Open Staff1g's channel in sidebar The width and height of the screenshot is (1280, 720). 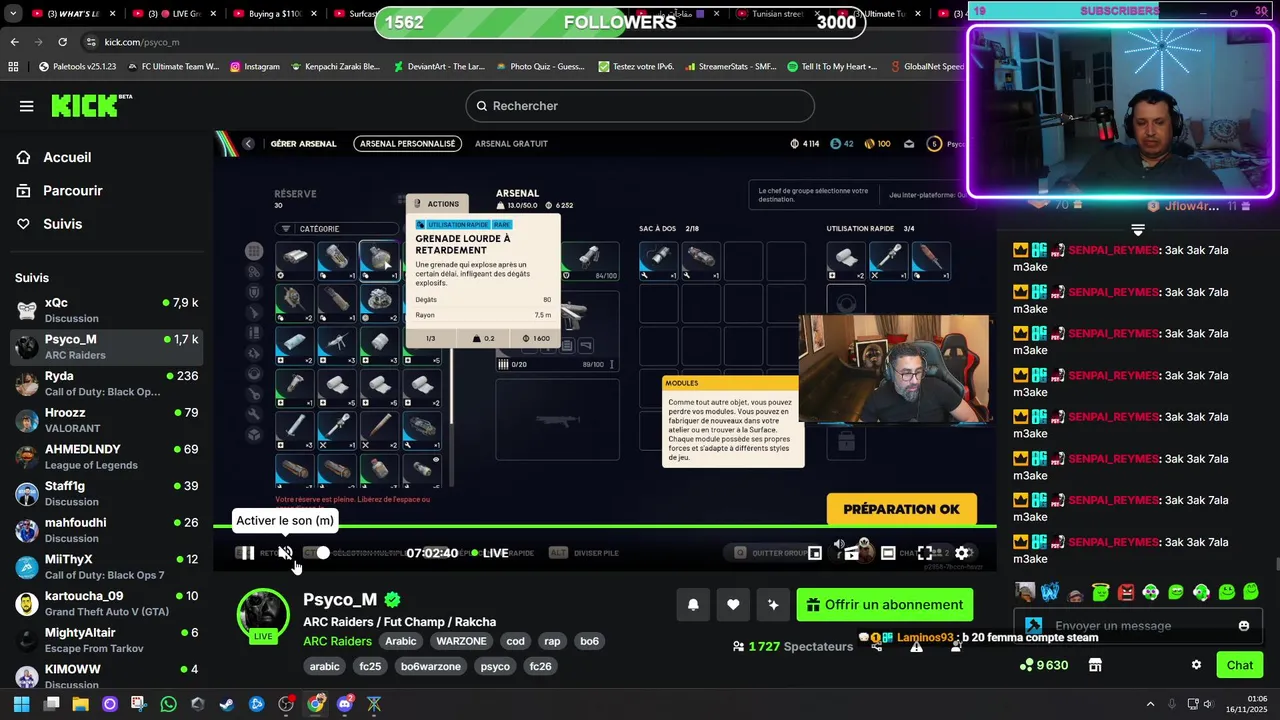(106, 493)
